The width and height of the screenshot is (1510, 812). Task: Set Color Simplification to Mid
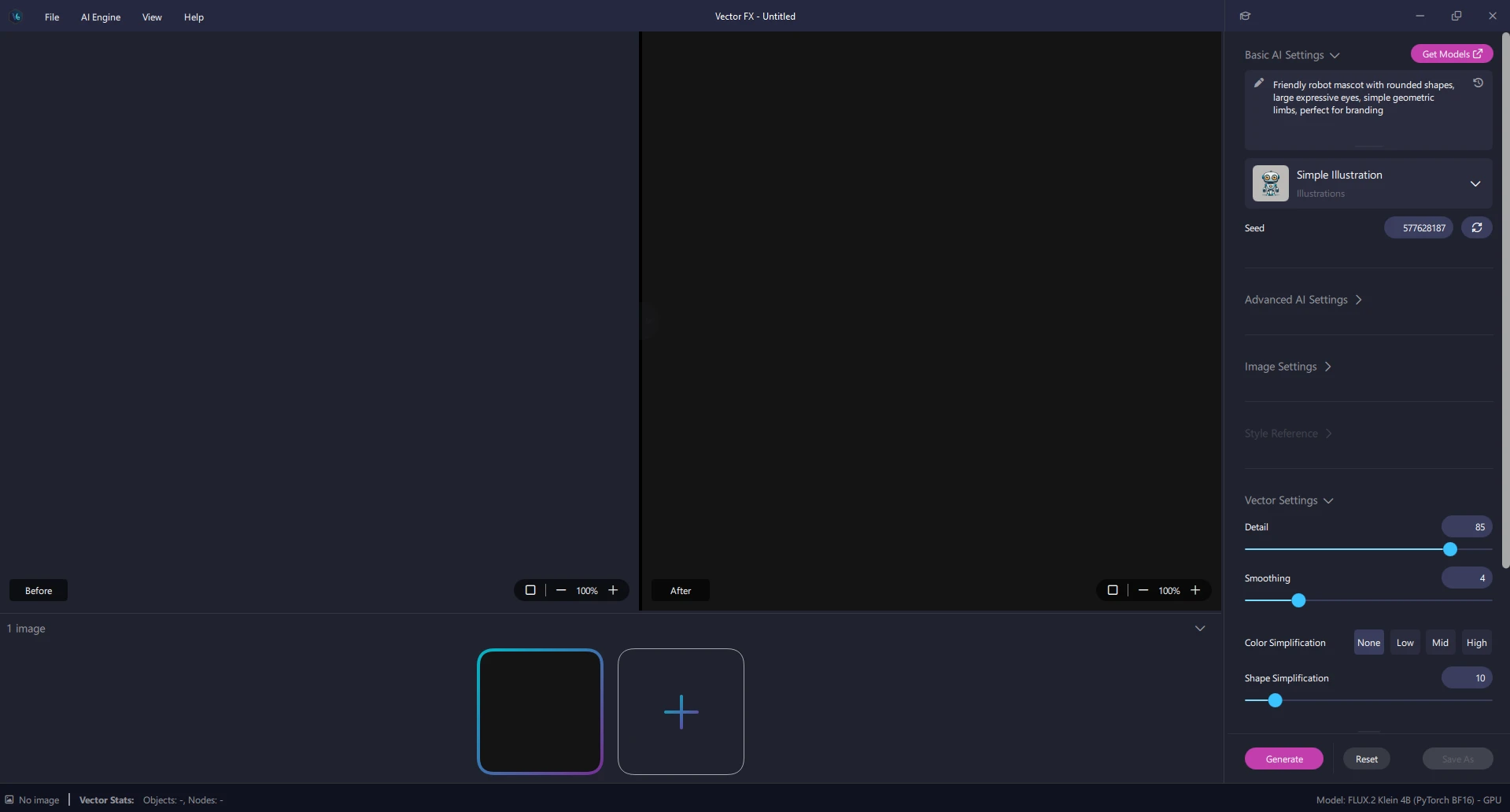1440,643
